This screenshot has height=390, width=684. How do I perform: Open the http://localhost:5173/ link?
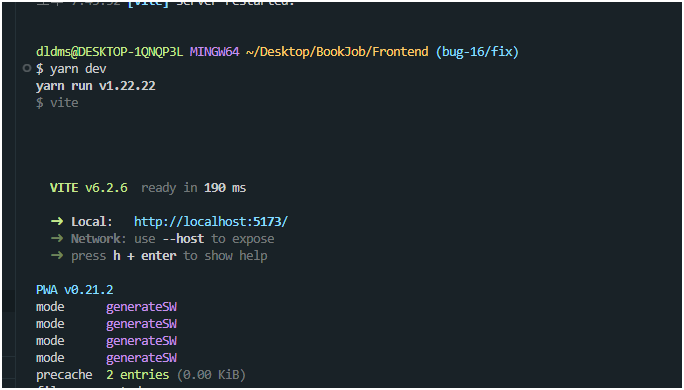tap(211, 222)
